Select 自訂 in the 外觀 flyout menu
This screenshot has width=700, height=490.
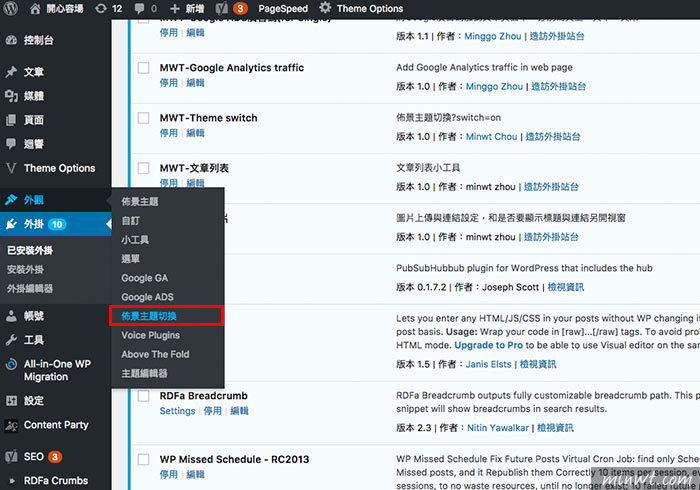[x=130, y=221]
